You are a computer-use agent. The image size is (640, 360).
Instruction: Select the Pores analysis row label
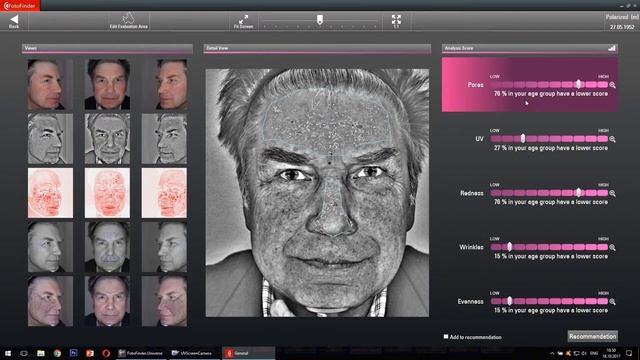[476, 85]
